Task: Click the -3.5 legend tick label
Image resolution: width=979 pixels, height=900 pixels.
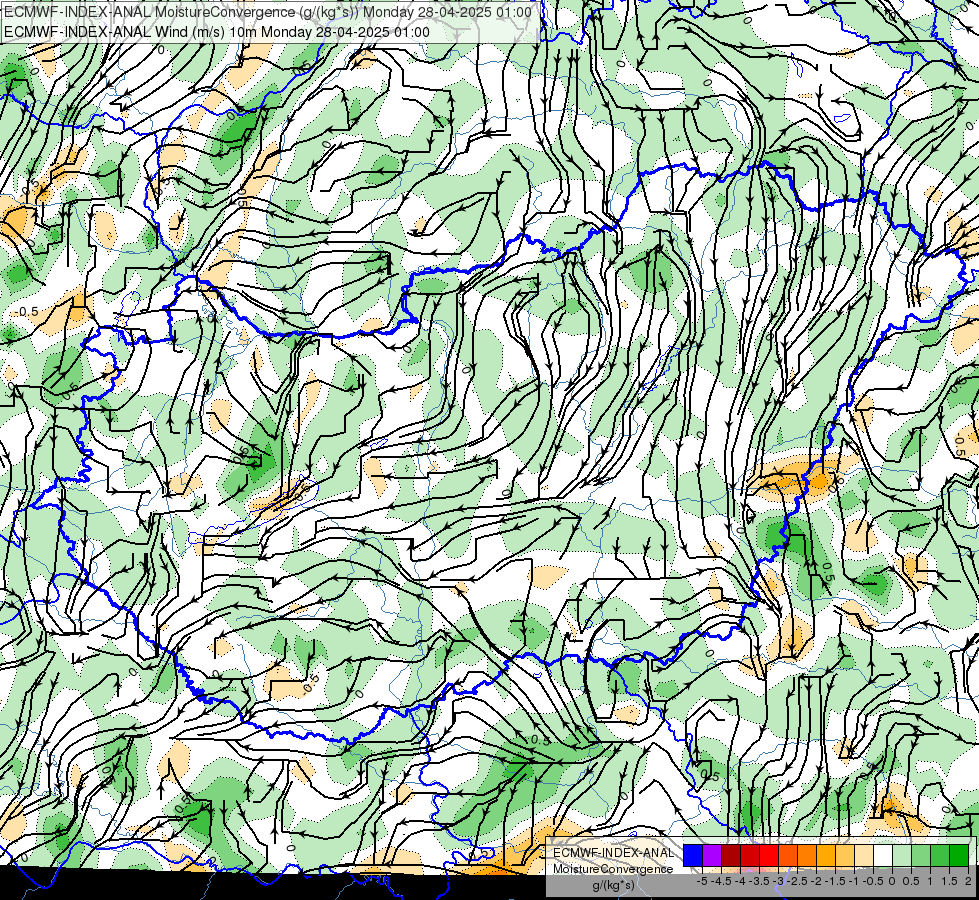Action: coord(760,881)
